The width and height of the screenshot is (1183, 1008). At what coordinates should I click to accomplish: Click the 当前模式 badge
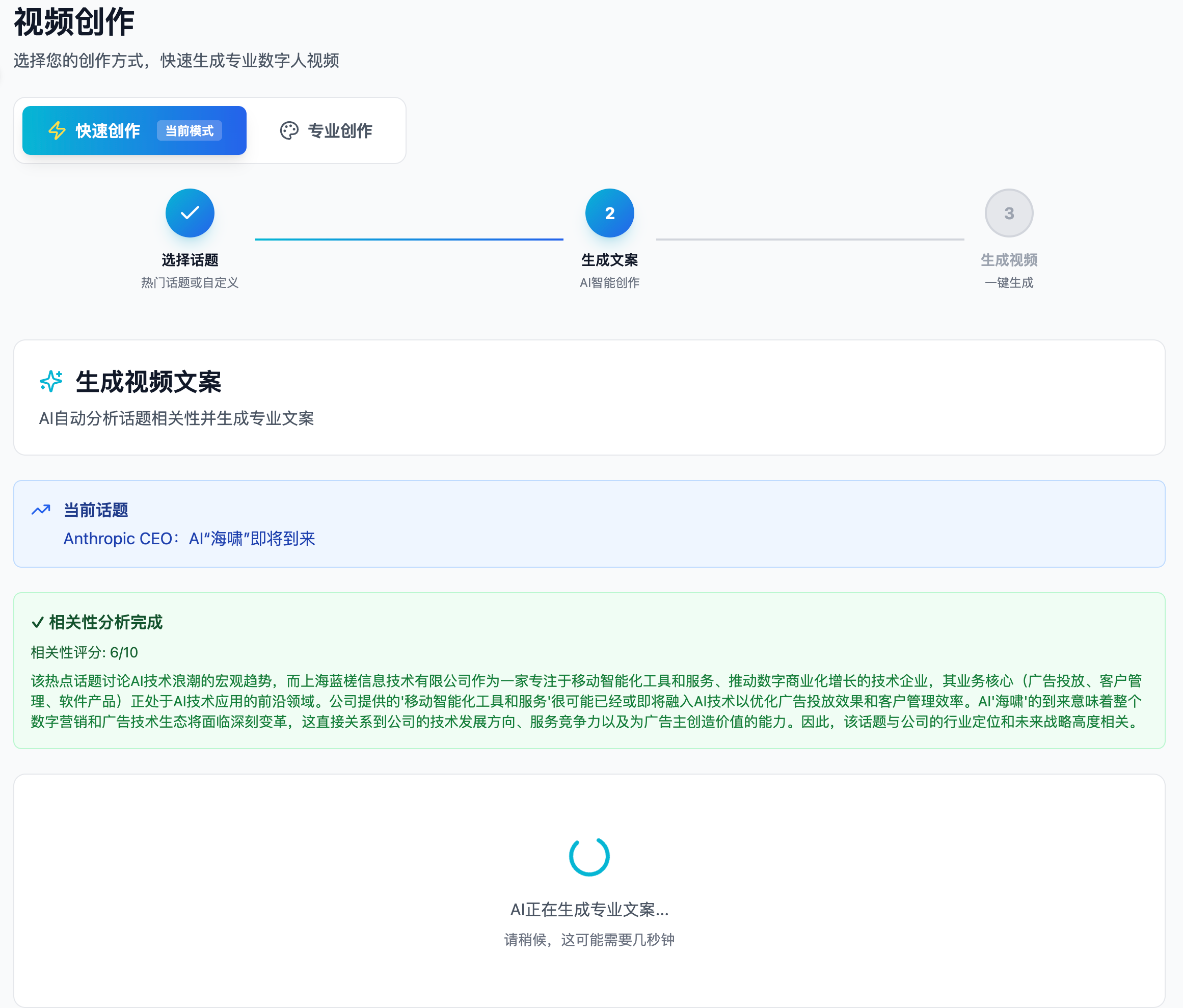190,131
